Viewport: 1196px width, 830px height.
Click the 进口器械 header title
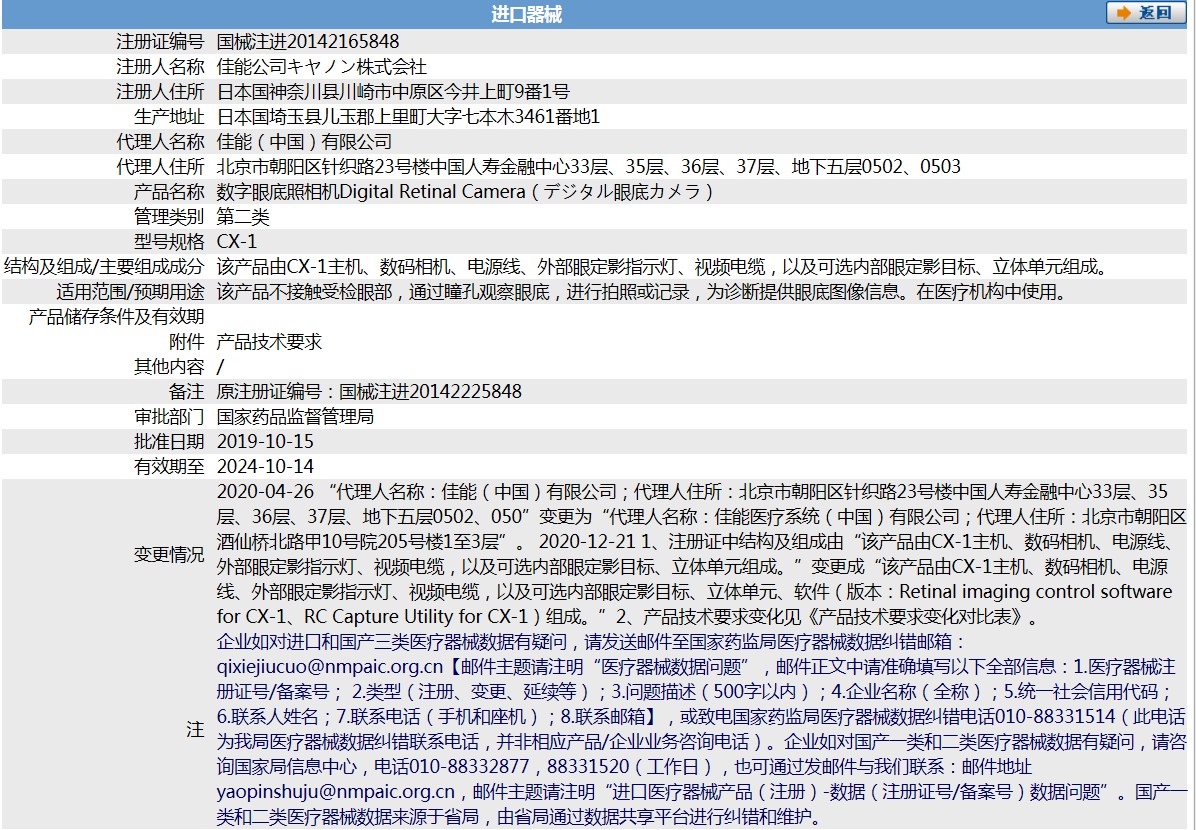(527, 14)
